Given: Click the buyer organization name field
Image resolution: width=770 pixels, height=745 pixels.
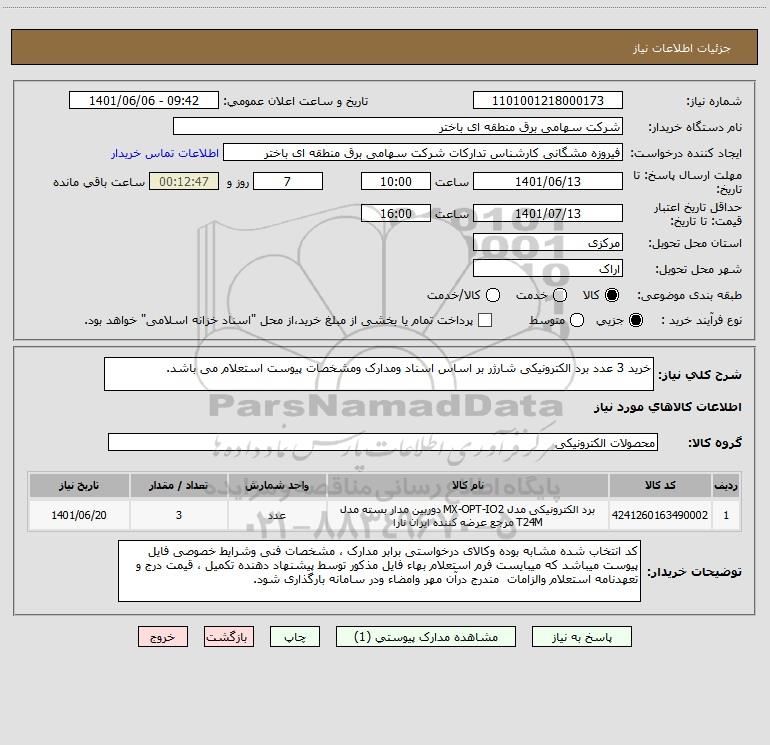Looking at the screenshot, I should 398,126.
